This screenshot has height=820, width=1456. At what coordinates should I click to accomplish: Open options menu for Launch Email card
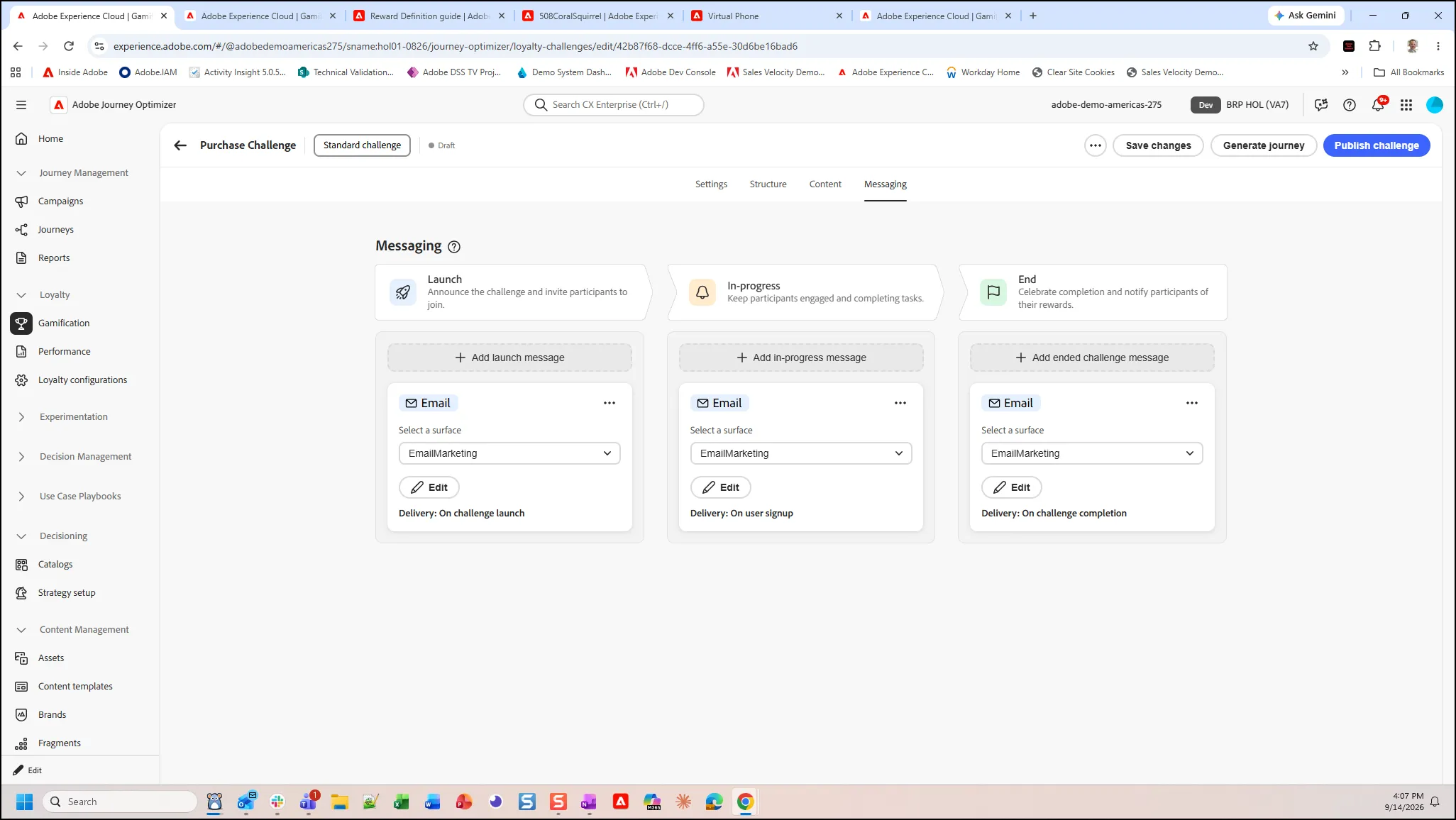pos(610,403)
